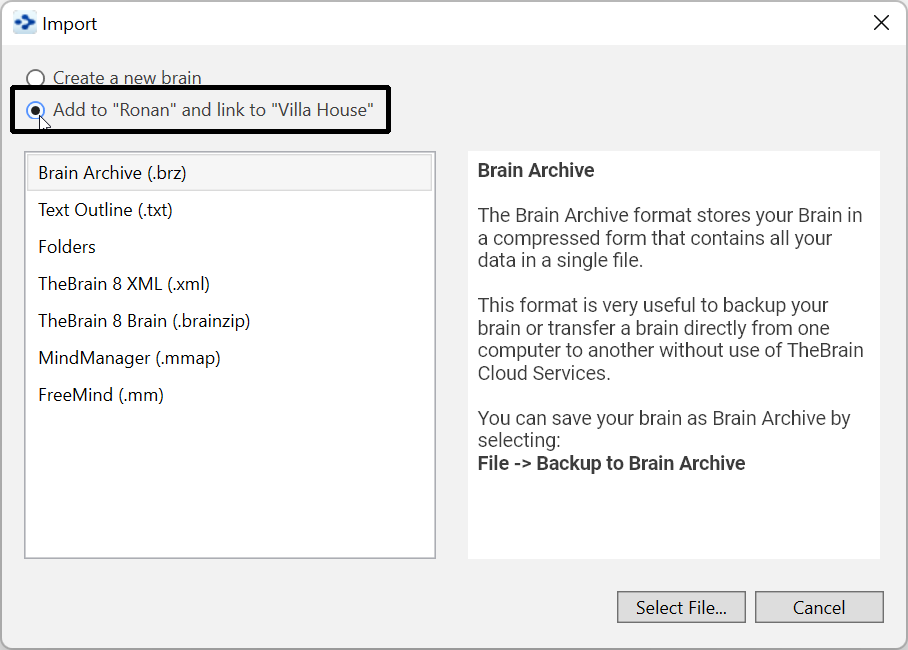
Task: Select the "Create a new brain" option
Action: point(36,78)
